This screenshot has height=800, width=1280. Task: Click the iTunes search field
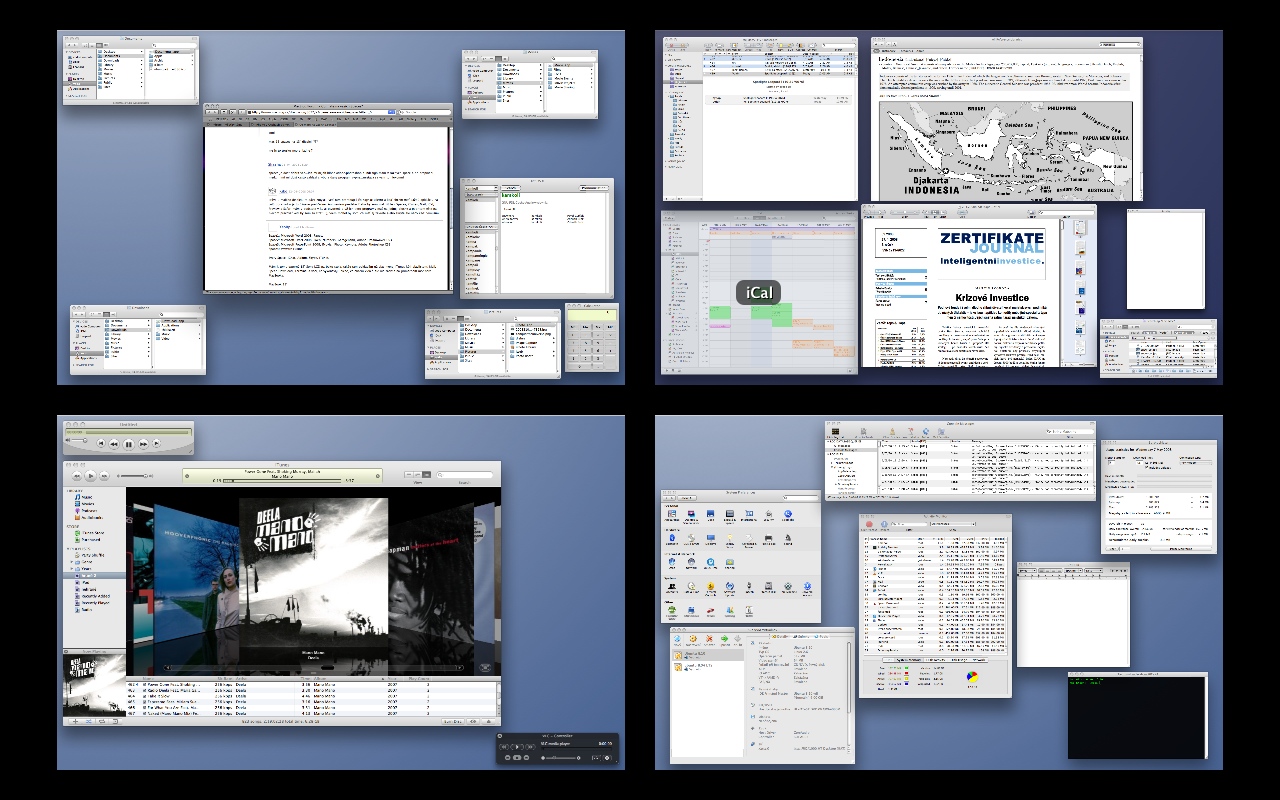[x=465, y=475]
